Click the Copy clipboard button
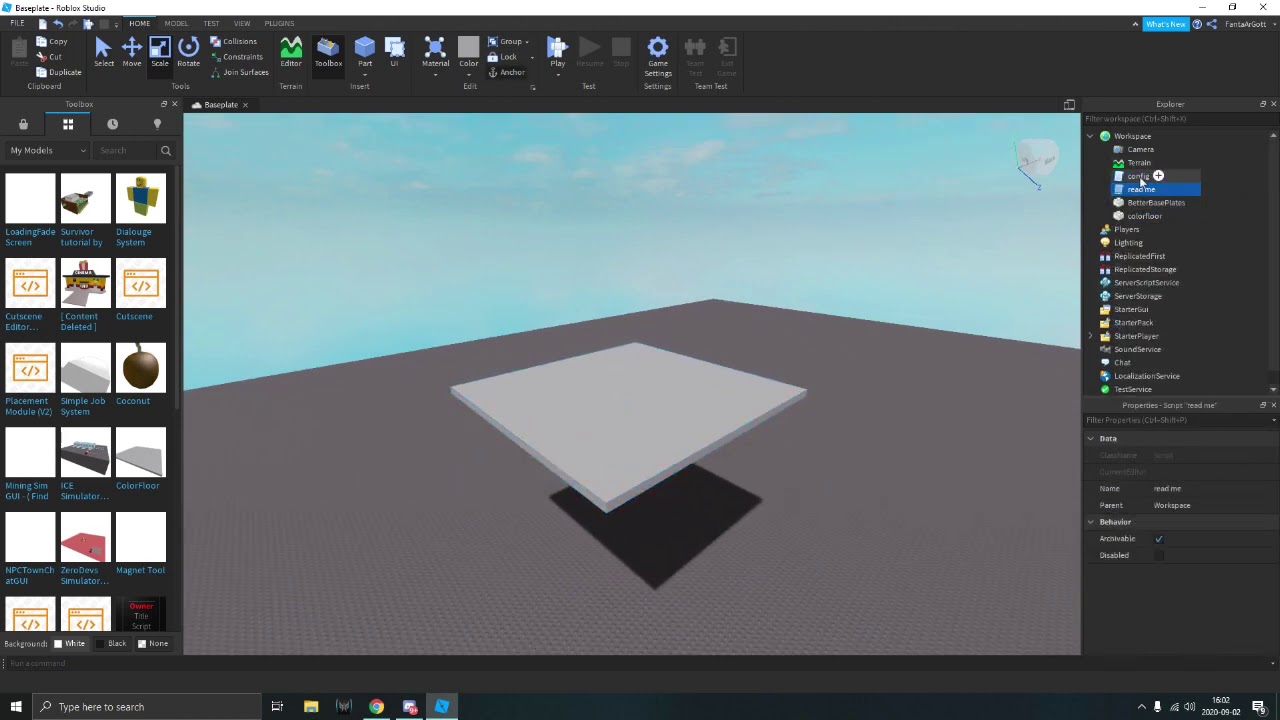This screenshot has height=720, width=1280. point(52,42)
